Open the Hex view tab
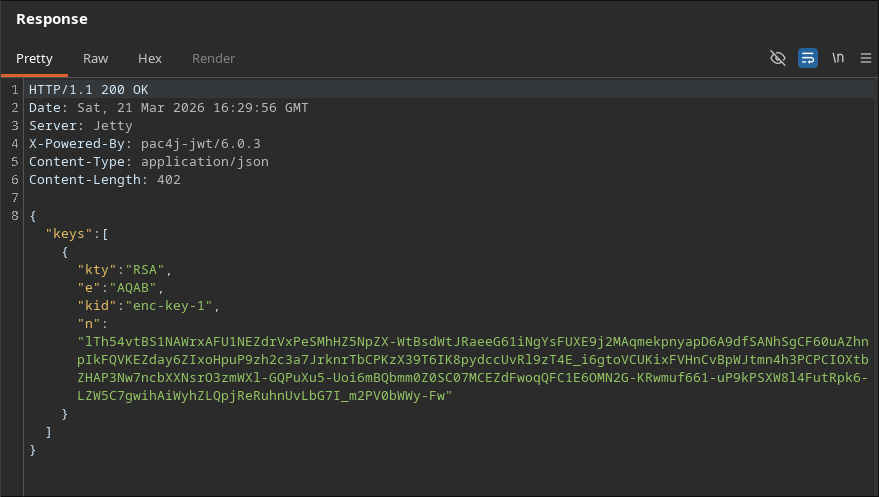The width and height of the screenshot is (879, 497). click(x=150, y=58)
